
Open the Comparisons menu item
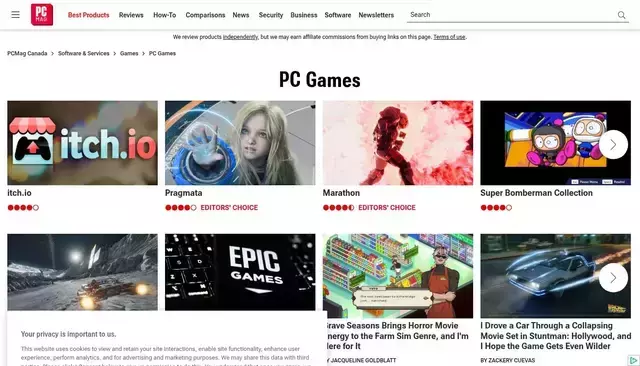[205, 15]
